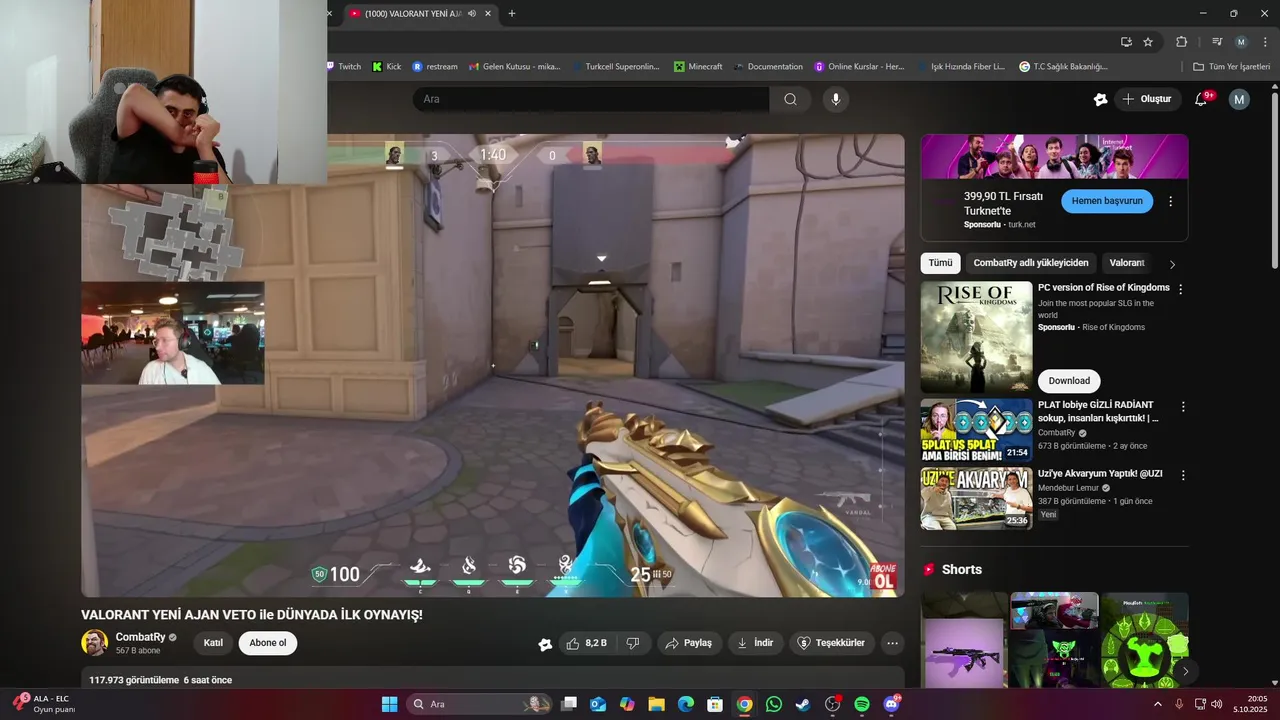Image resolution: width=1280 pixels, height=720 pixels.
Task: Show more filter chips with the arrow
Action: pos(1172,264)
